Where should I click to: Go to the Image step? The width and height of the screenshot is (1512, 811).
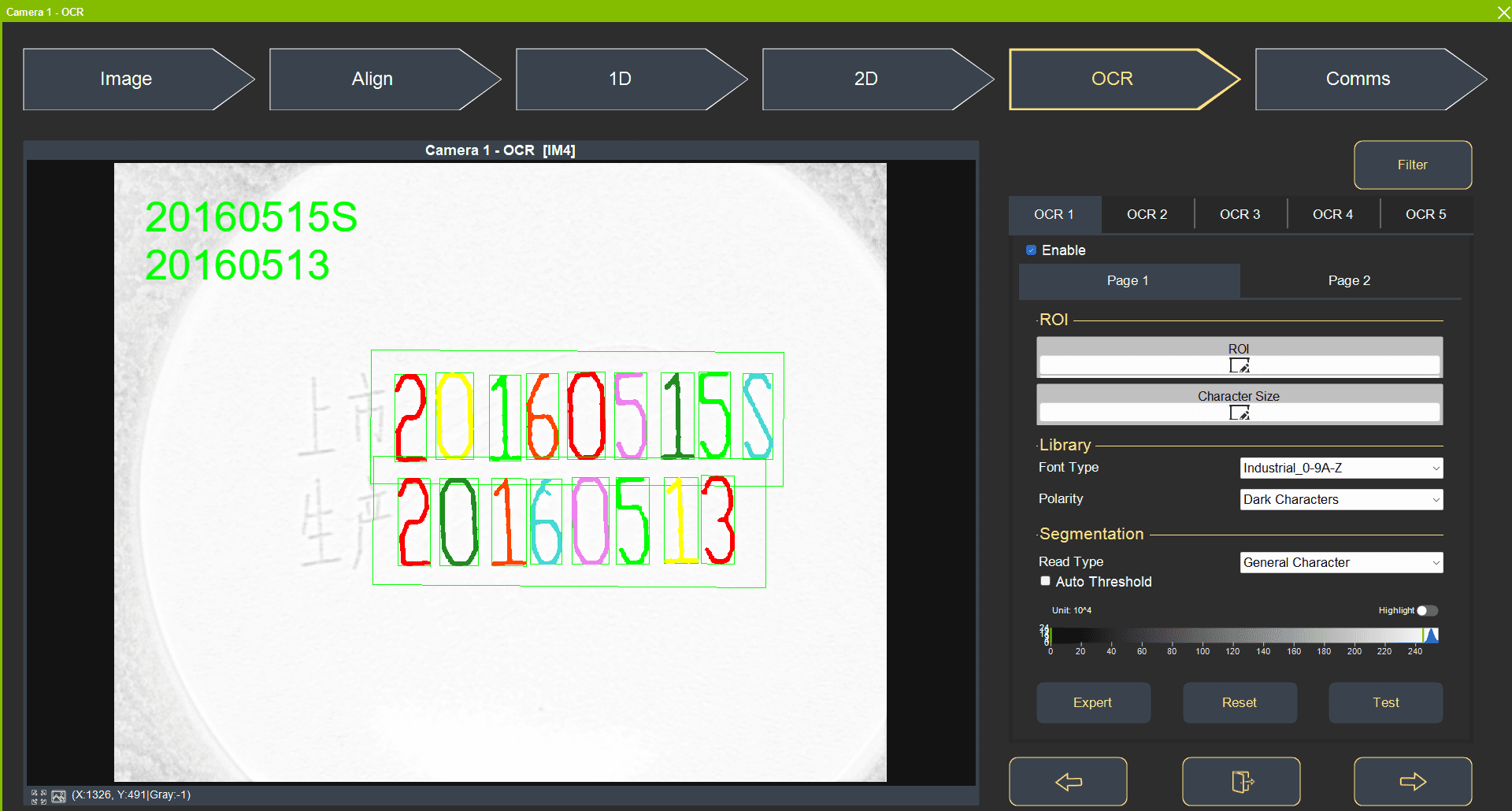coord(139,79)
